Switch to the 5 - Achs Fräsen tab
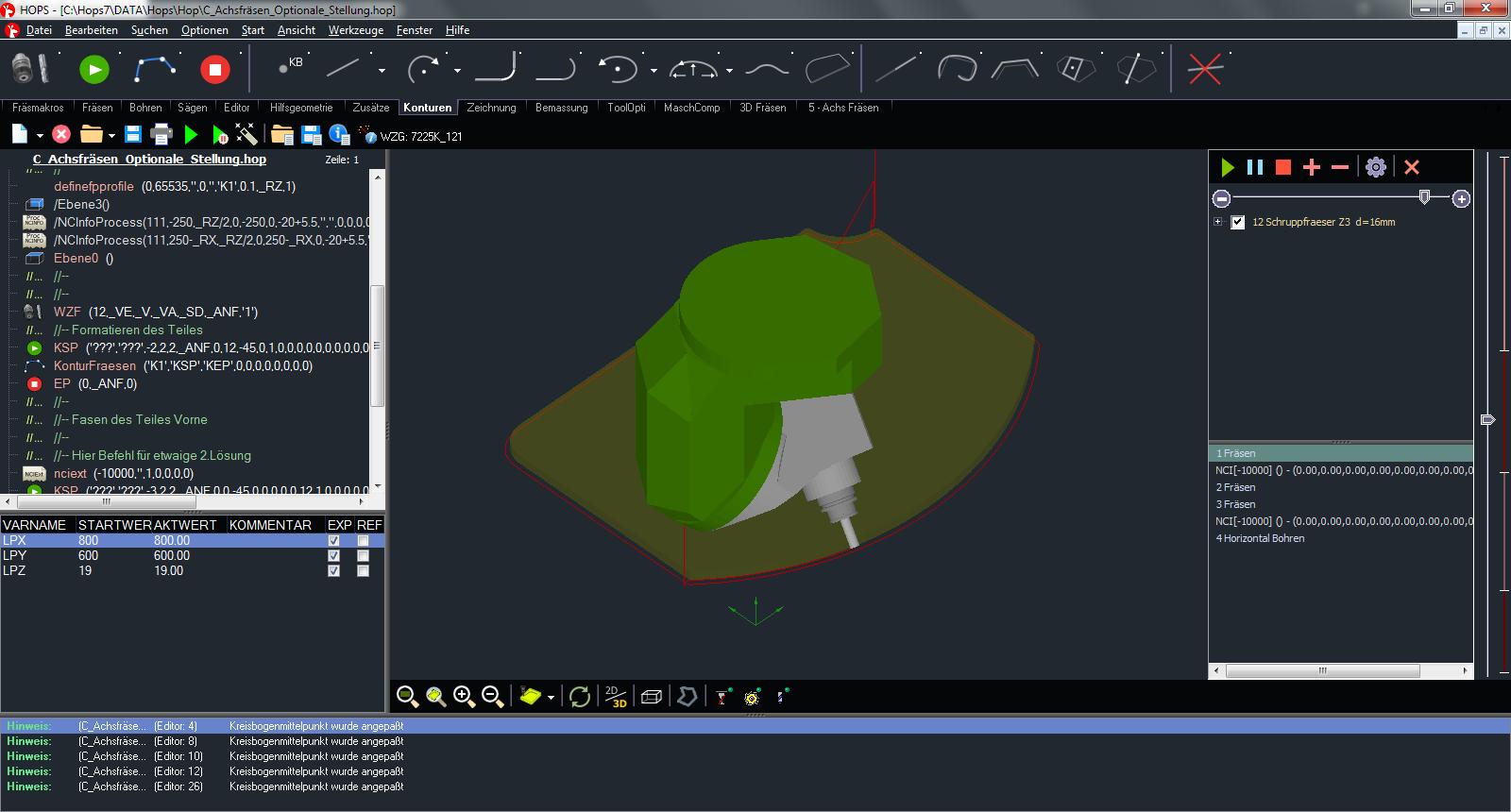Screen dimensions: 1511x812 click(842, 108)
